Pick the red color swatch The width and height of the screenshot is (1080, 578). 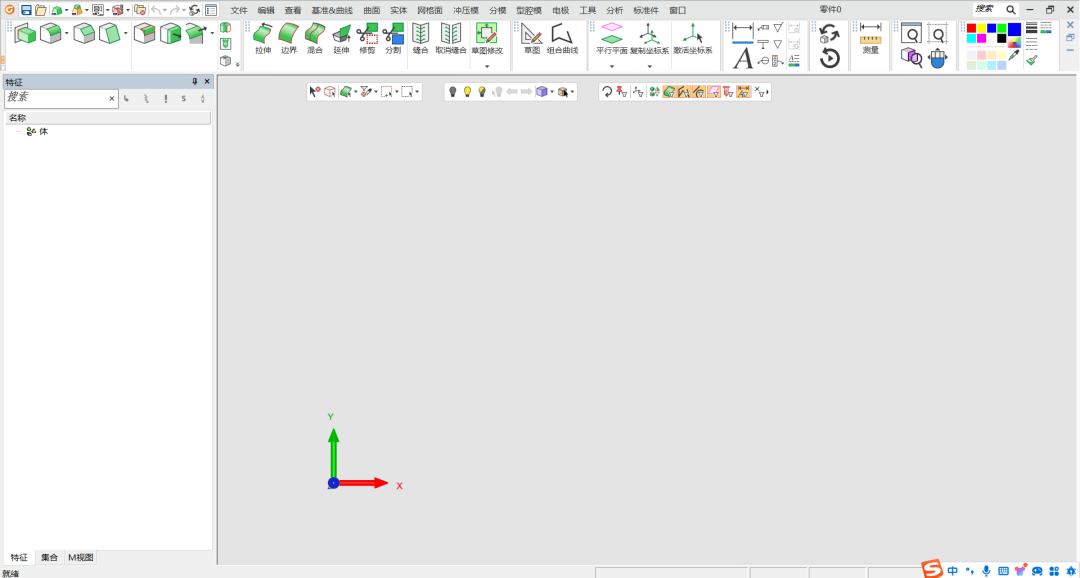(x=971, y=28)
